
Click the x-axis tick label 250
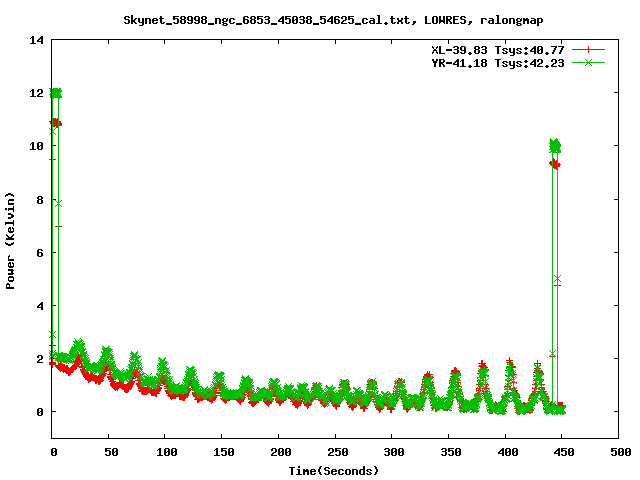(x=338, y=452)
